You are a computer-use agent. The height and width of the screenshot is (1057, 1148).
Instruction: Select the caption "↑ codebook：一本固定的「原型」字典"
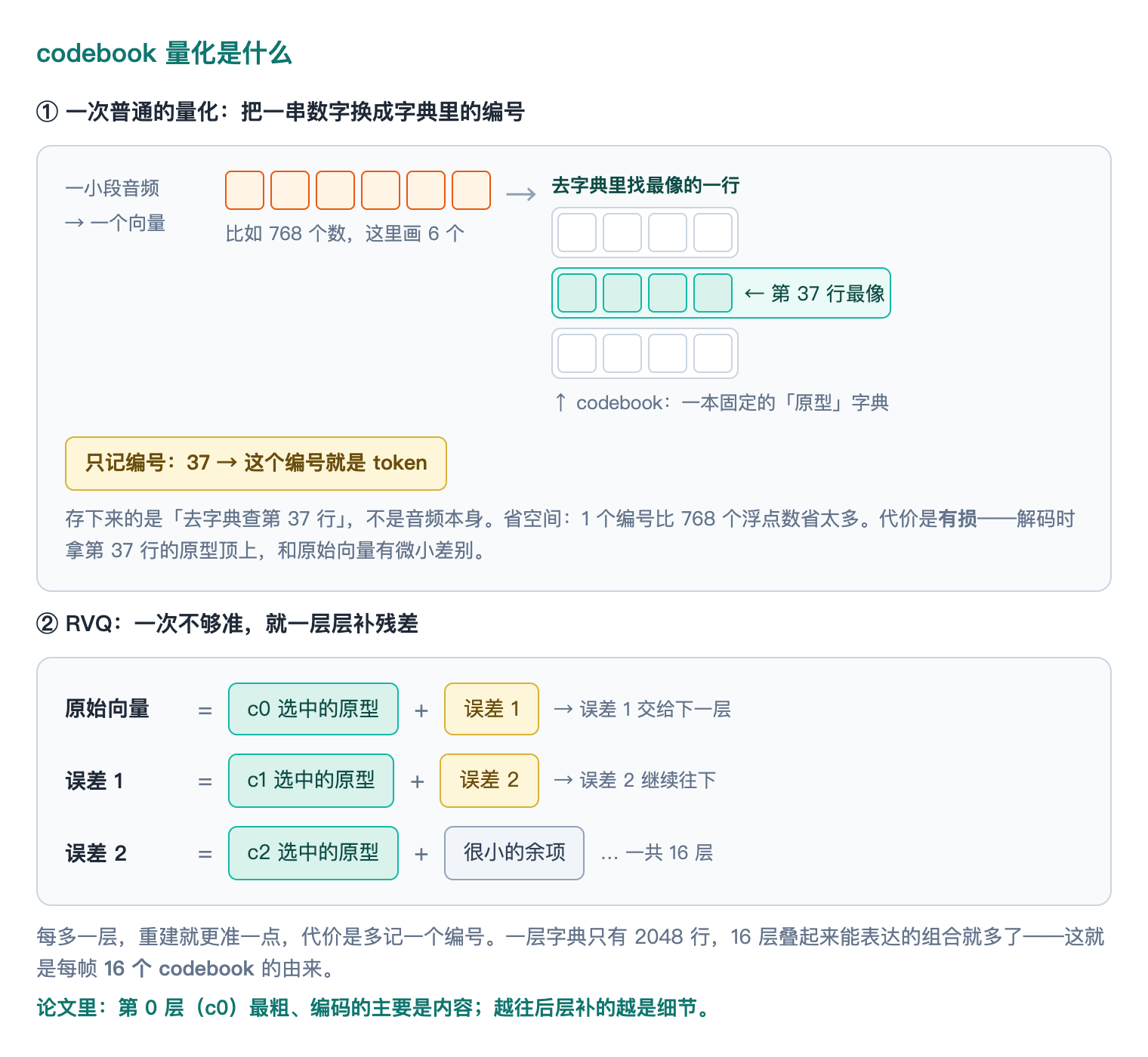(x=721, y=402)
